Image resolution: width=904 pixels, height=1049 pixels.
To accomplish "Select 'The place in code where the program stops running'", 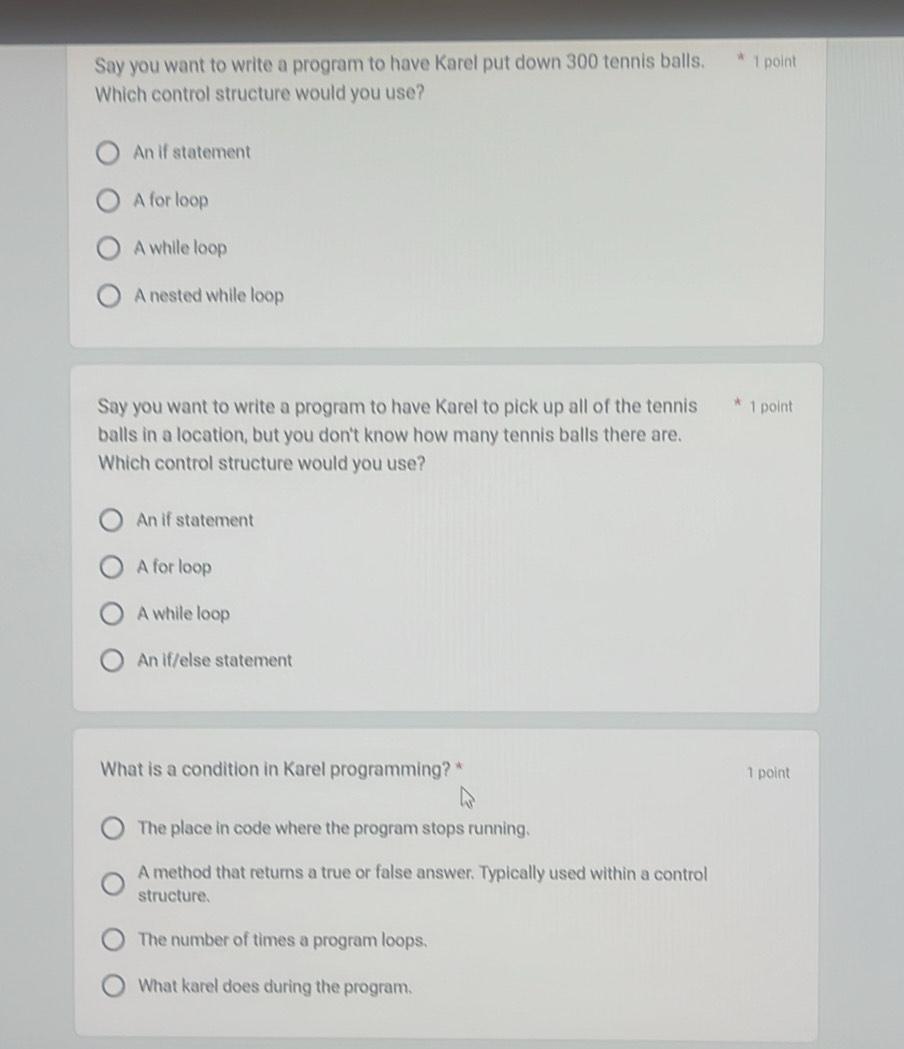I will [x=113, y=828].
